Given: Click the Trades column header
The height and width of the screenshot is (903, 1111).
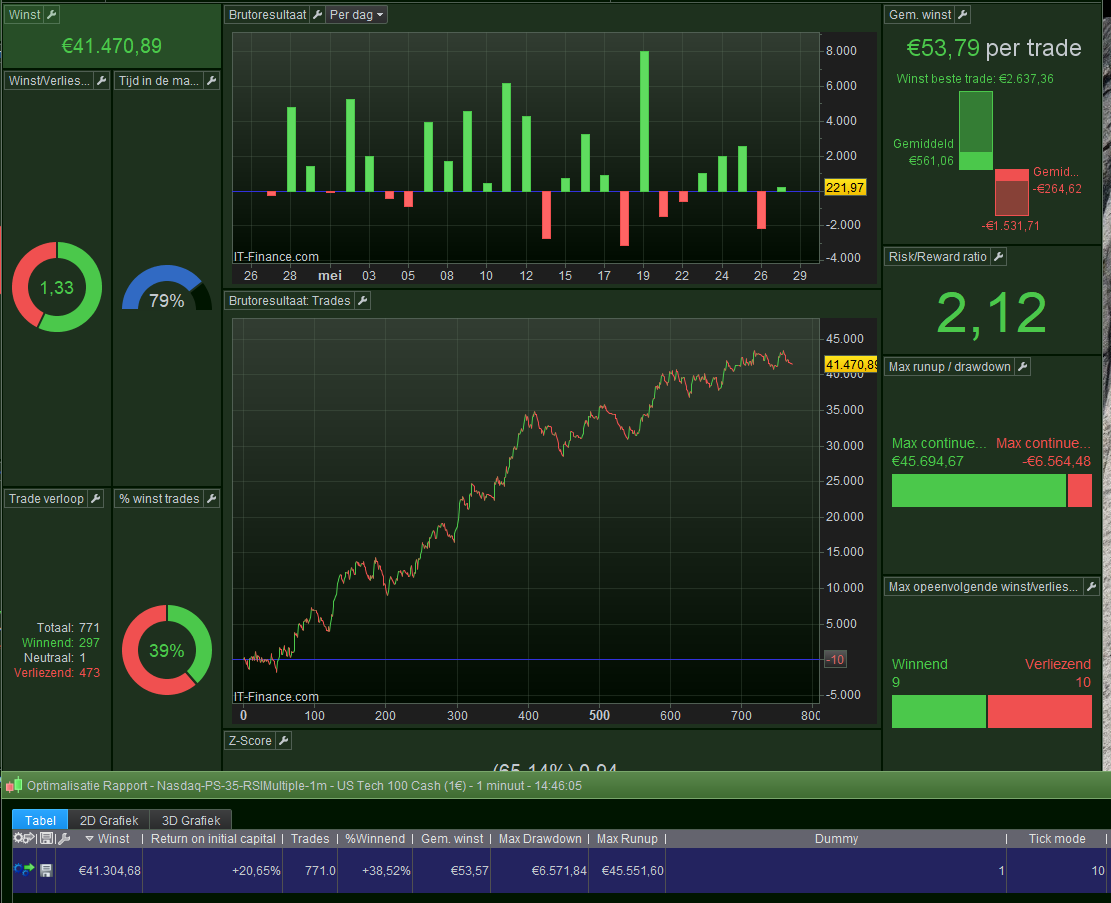Looking at the screenshot, I should tap(310, 838).
